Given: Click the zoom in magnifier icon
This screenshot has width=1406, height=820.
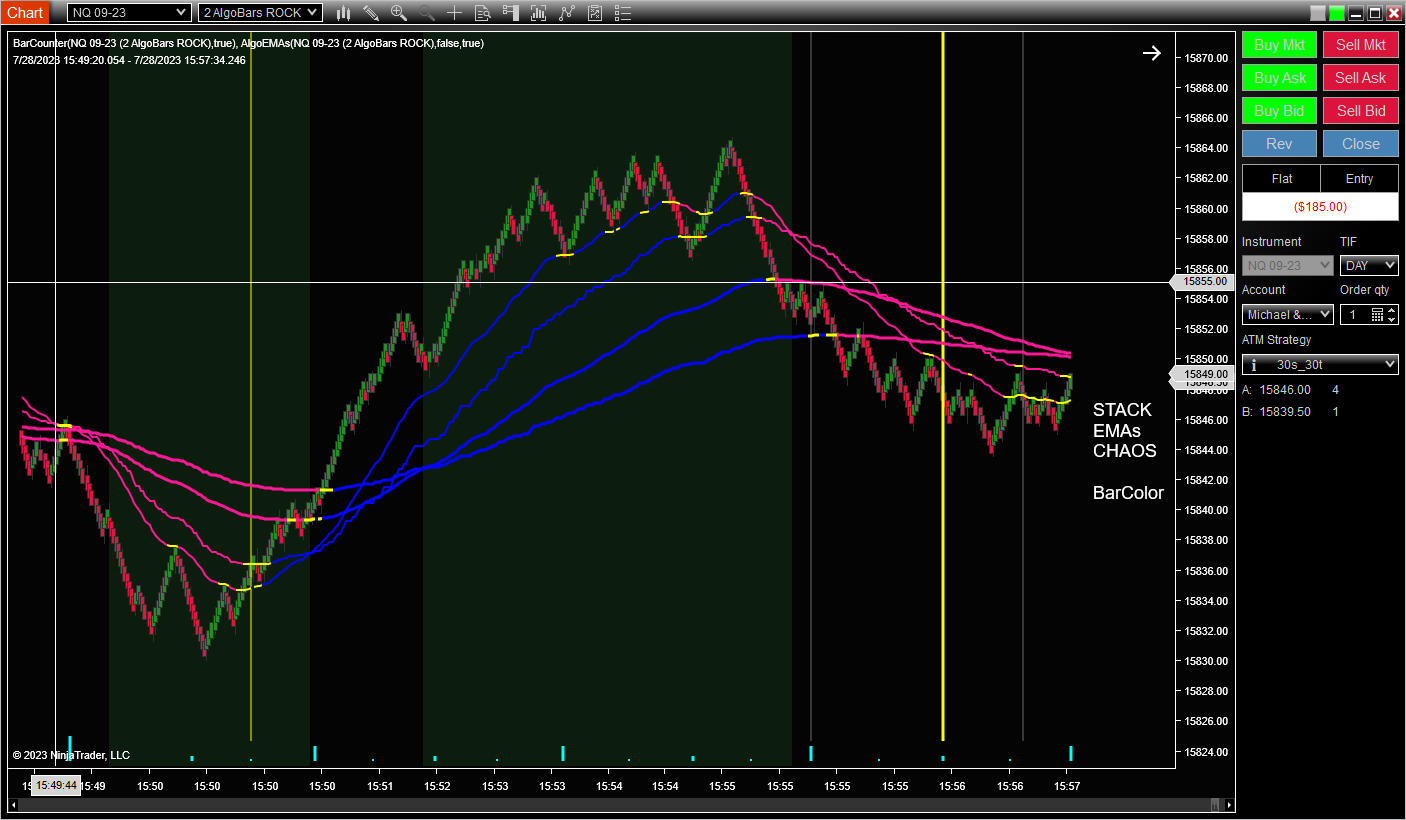Looking at the screenshot, I should (399, 13).
